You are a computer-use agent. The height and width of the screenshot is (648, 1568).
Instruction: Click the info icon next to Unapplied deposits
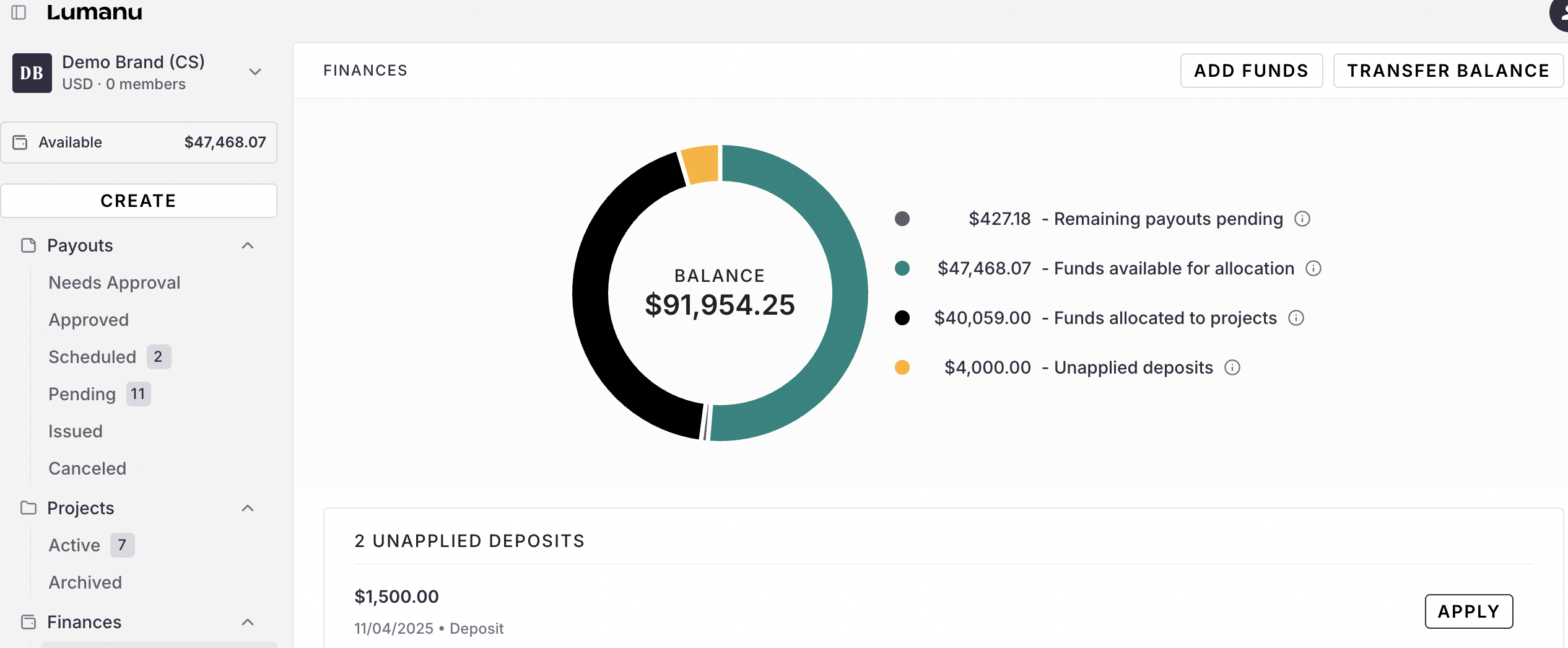point(1232,367)
